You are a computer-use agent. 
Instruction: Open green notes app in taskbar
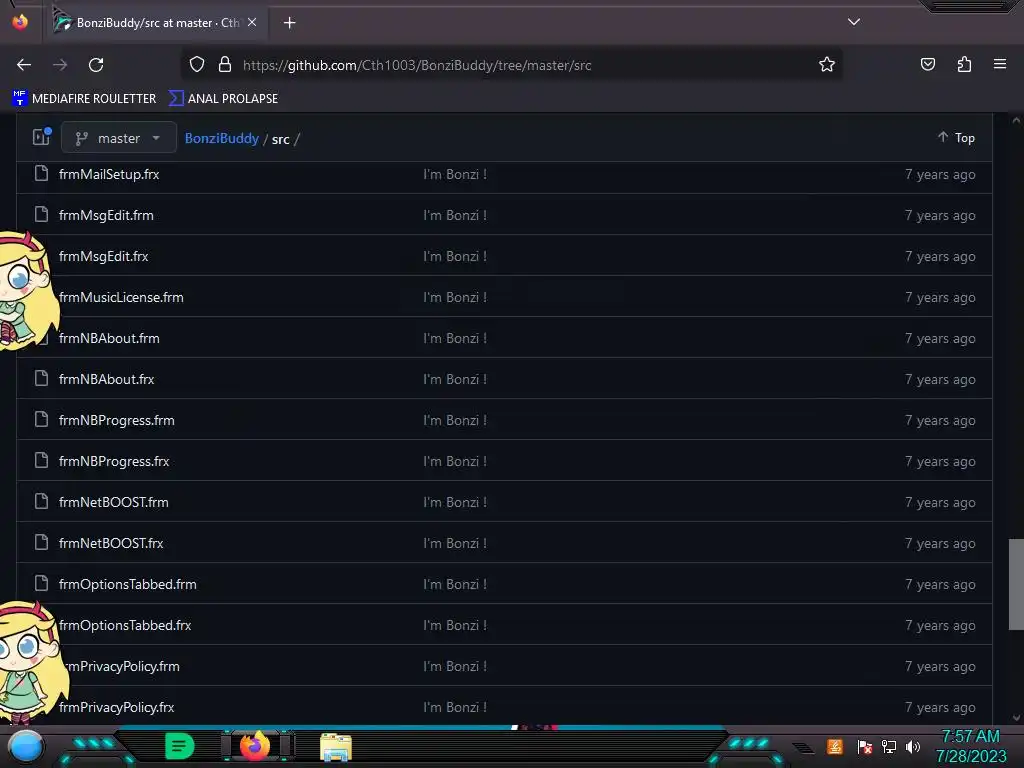pos(180,746)
